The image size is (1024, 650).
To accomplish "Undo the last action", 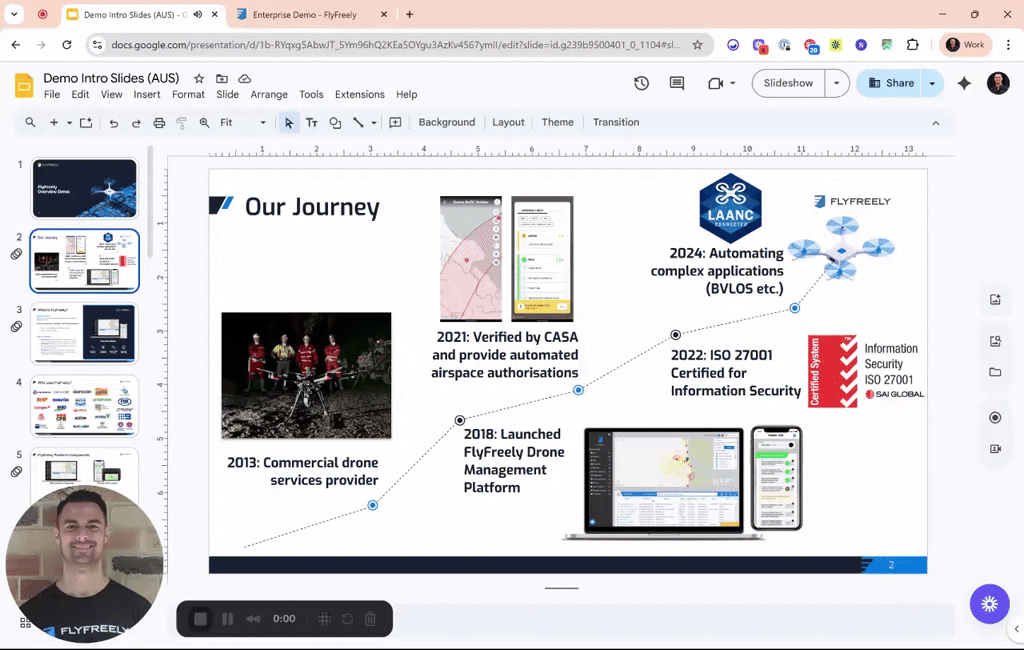I will (x=114, y=123).
